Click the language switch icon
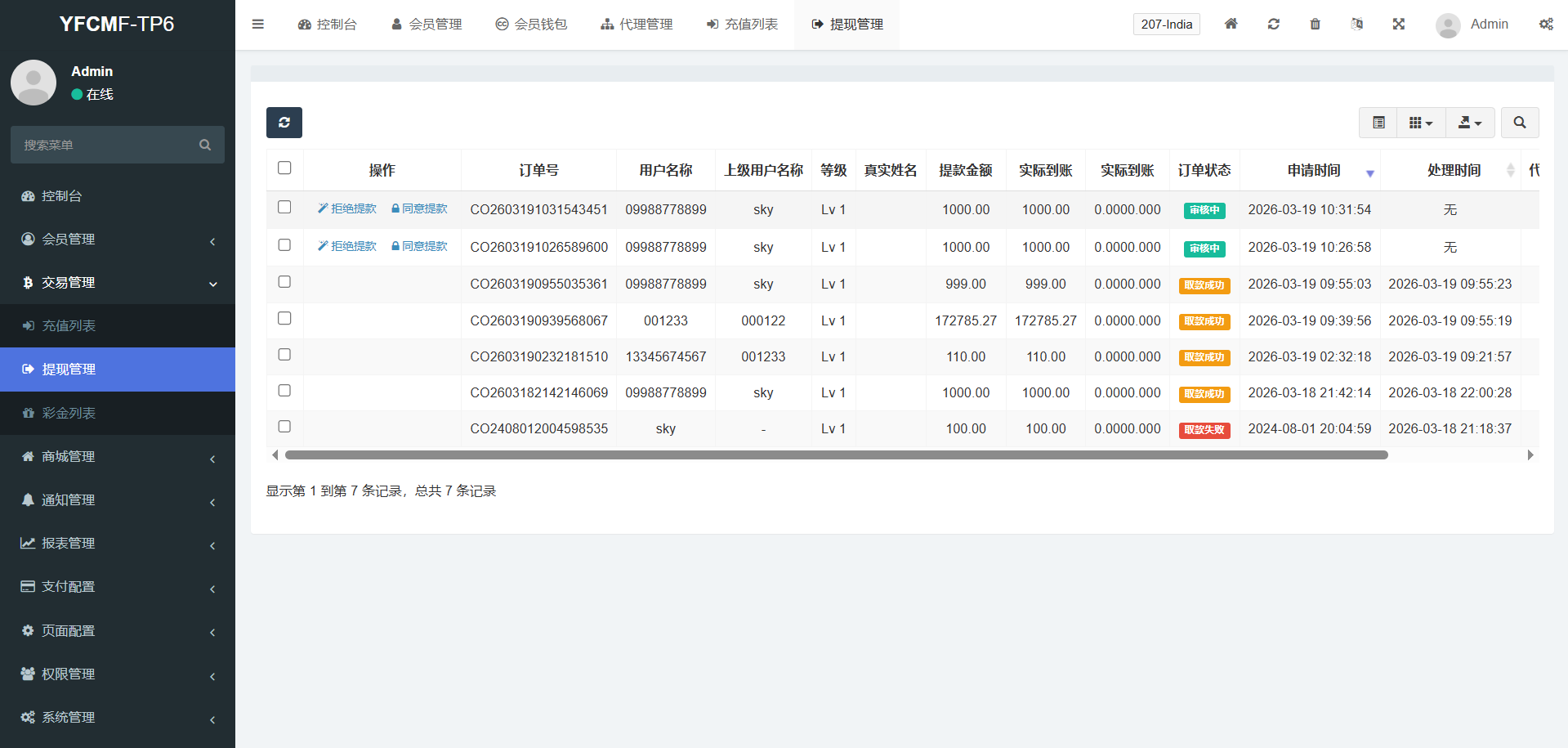The height and width of the screenshot is (748, 1568). [x=1356, y=24]
